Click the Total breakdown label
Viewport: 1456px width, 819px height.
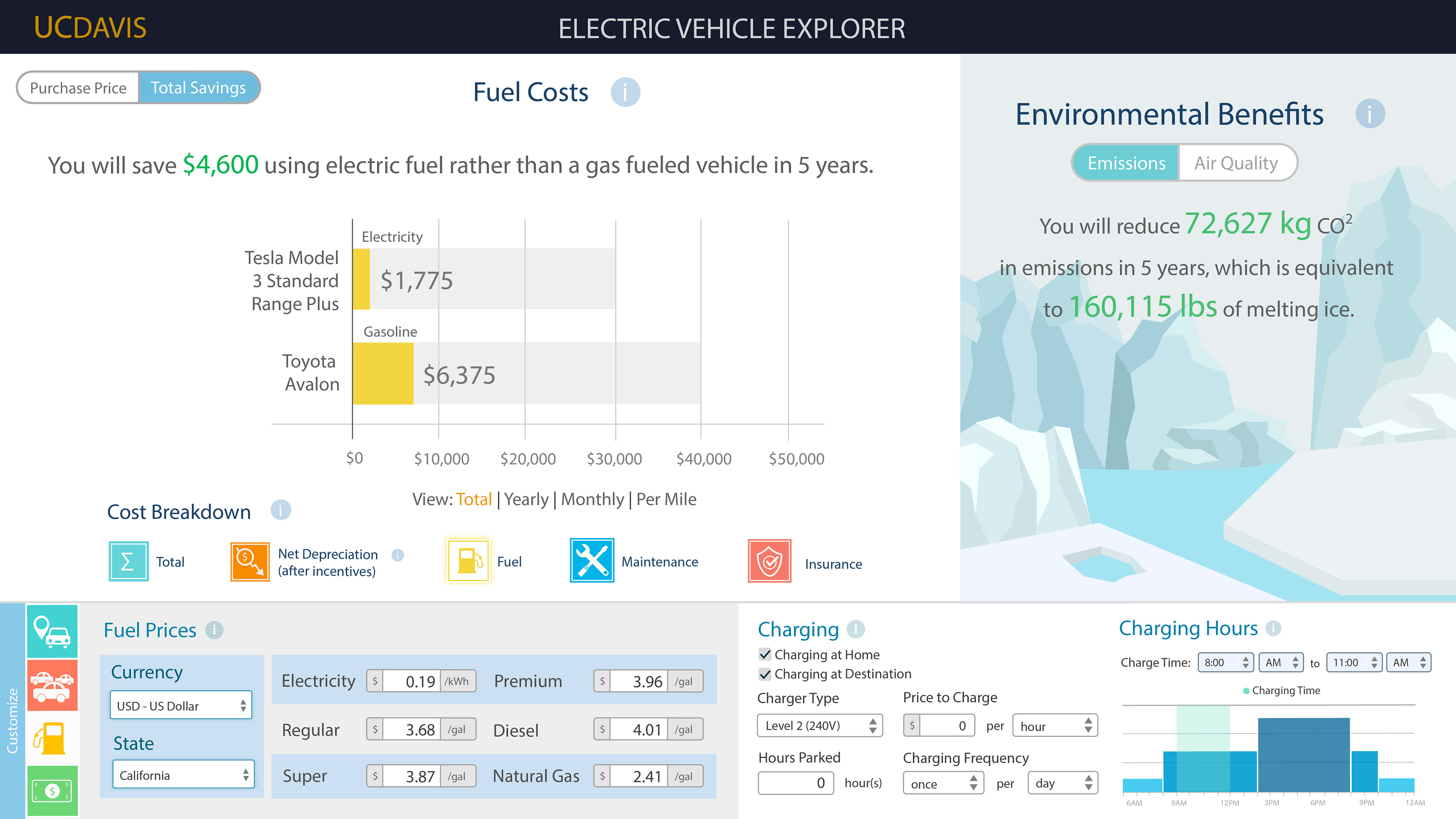(x=170, y=562)
